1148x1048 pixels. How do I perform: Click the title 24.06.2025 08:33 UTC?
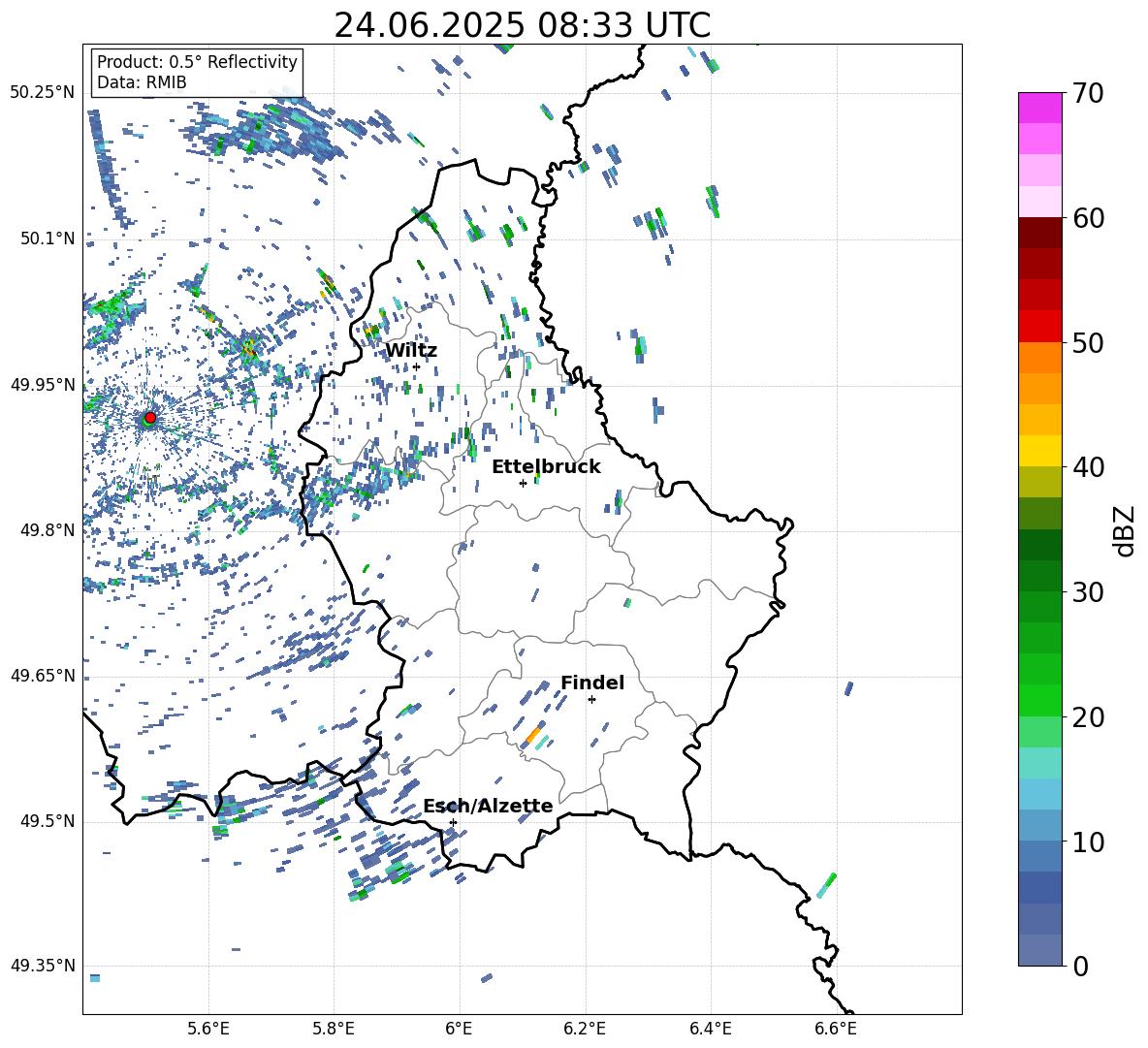coord(522,25)
